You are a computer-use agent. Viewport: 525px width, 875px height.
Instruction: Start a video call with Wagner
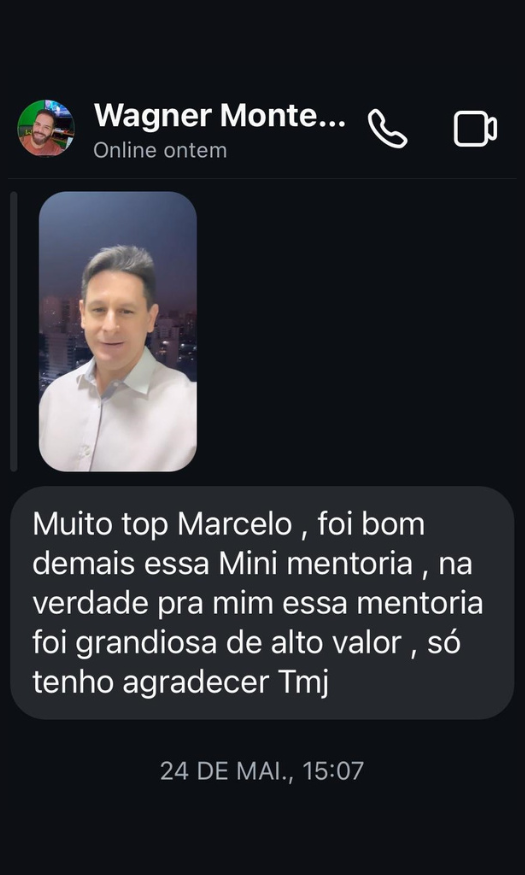click(x=475, y=129)
